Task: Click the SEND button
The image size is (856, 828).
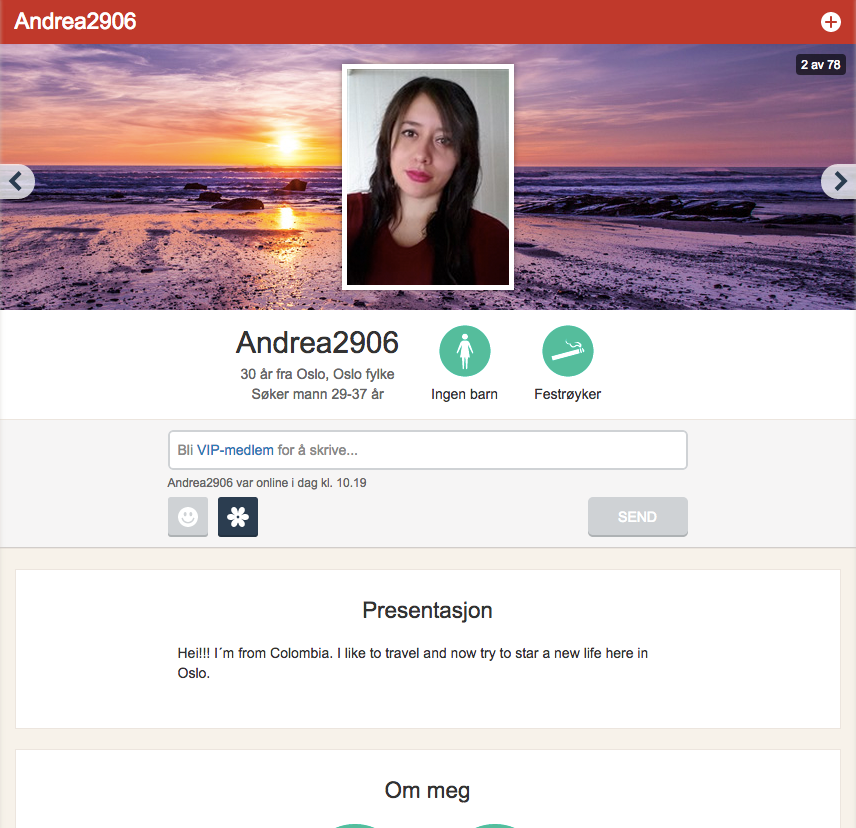Action: click(638, 516)
